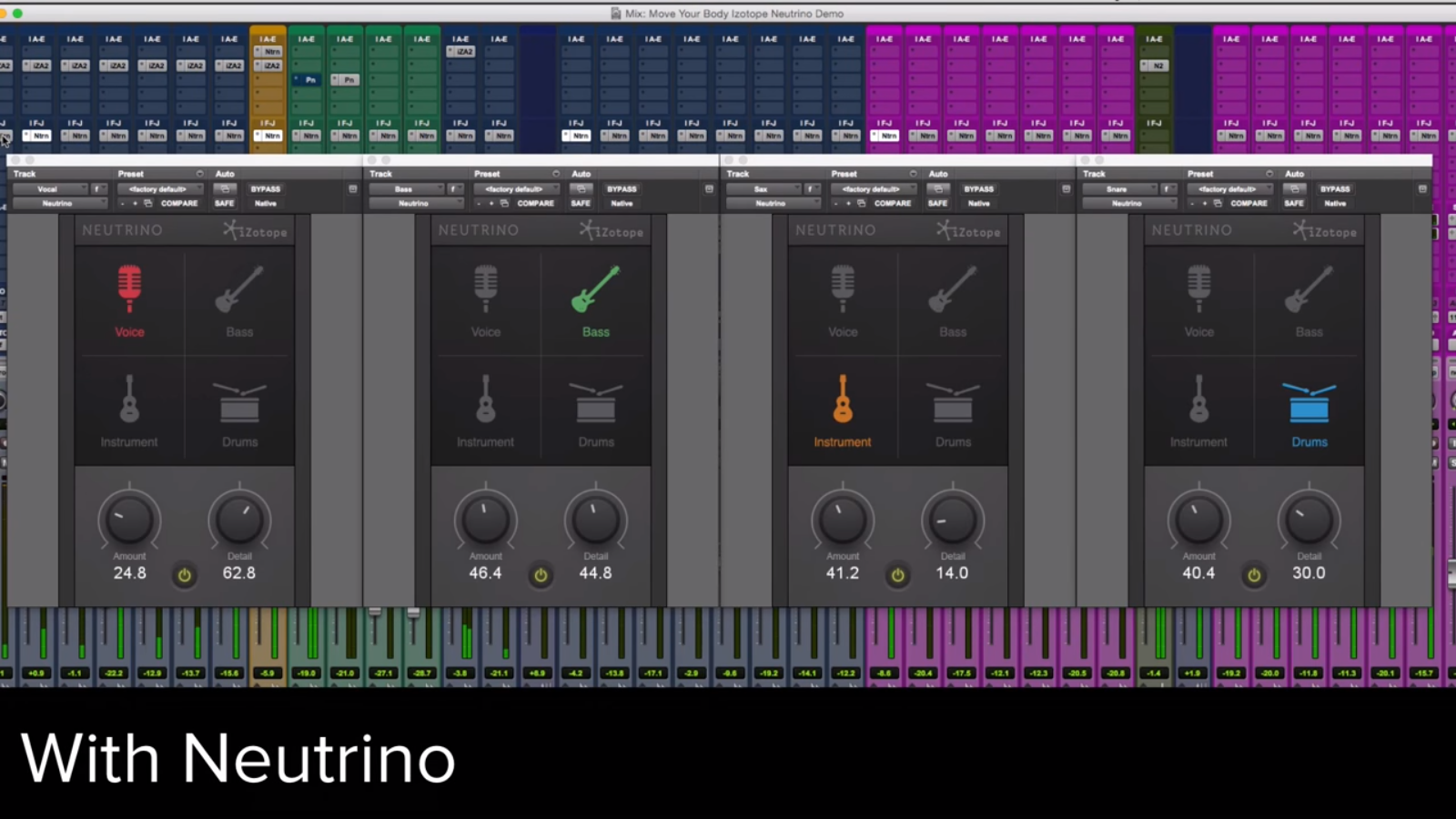Click the Detail knob in Vocal track Neutrino
Screen dimensions: 1456x819
pyautogui.click(x=239, y=520)
